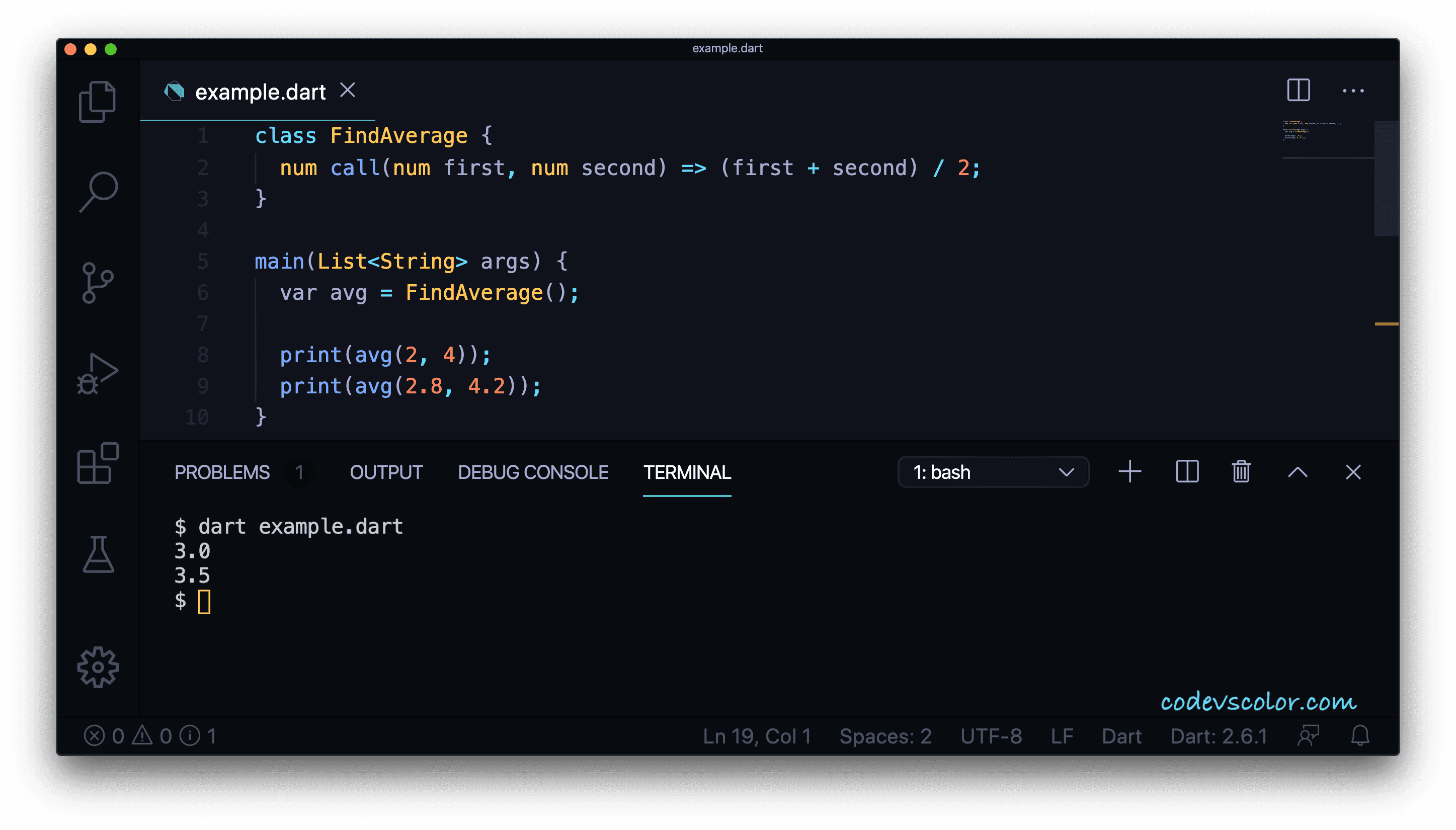Click the errors count icon in status bar
Image resolution: width=1456 pixels, height=830 pixels.
[104, 736]
